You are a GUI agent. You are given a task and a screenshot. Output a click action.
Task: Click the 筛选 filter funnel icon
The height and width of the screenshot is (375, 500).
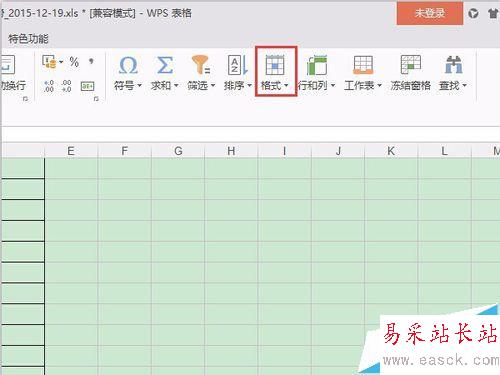200,65
